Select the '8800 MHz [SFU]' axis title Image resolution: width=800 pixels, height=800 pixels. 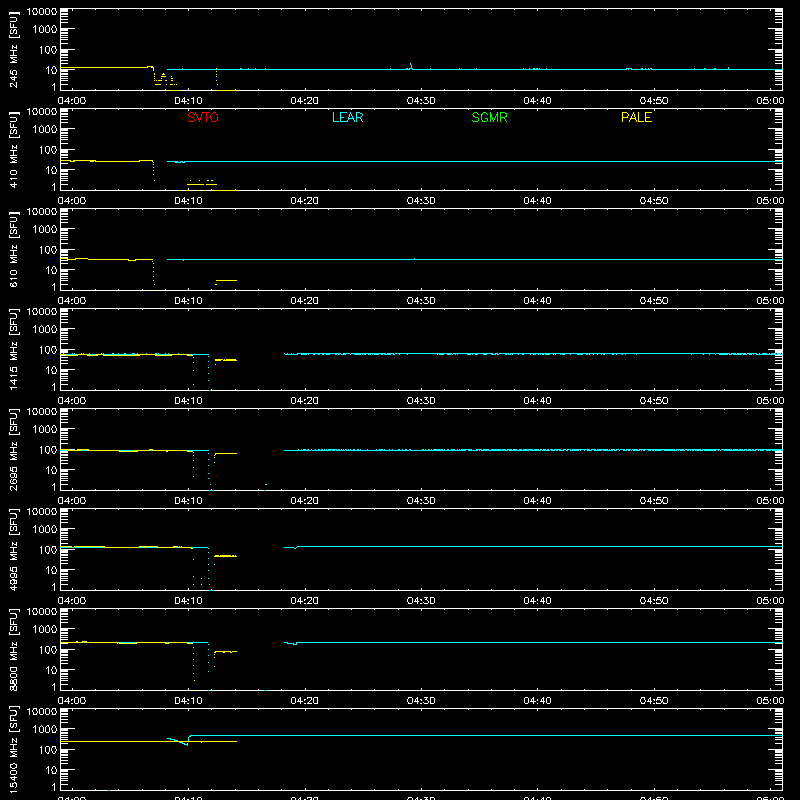(x=14, y=649)
